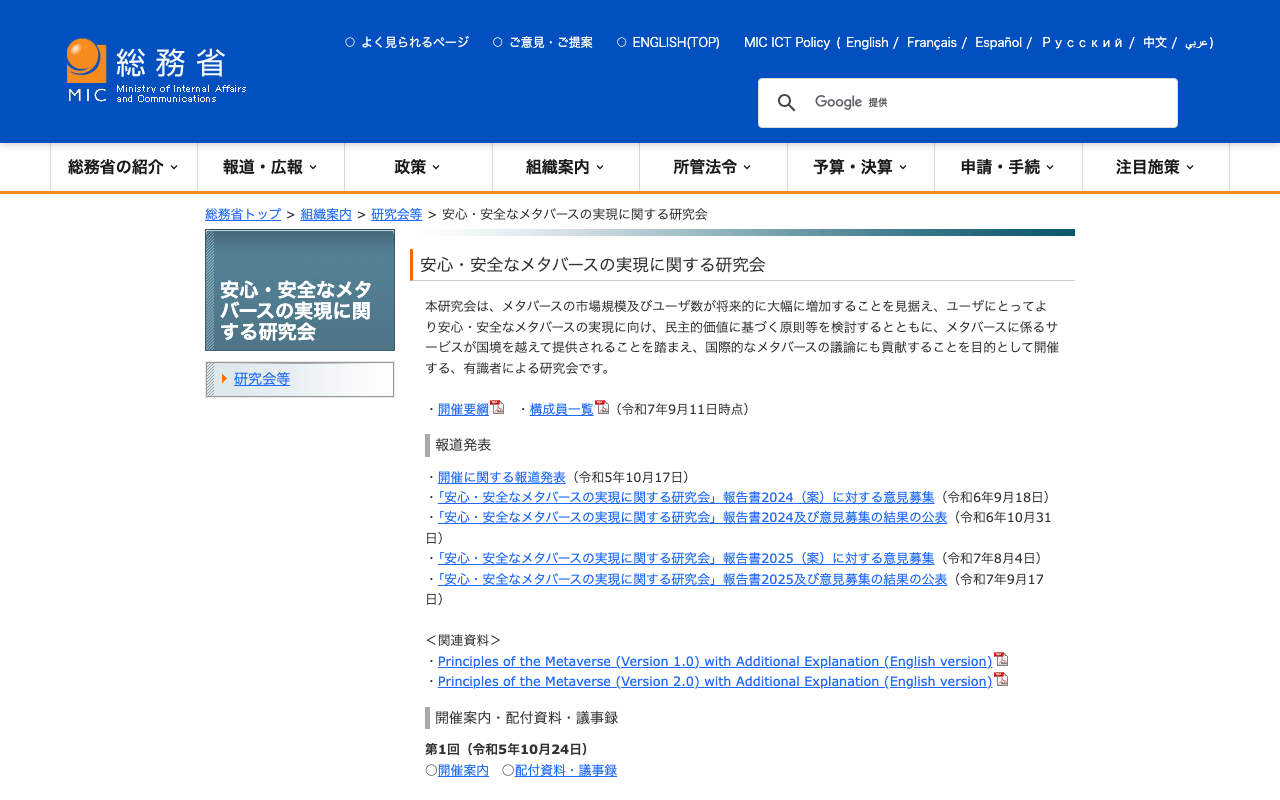
Task: Go to よく見られるページ
Action: point(407,42)
